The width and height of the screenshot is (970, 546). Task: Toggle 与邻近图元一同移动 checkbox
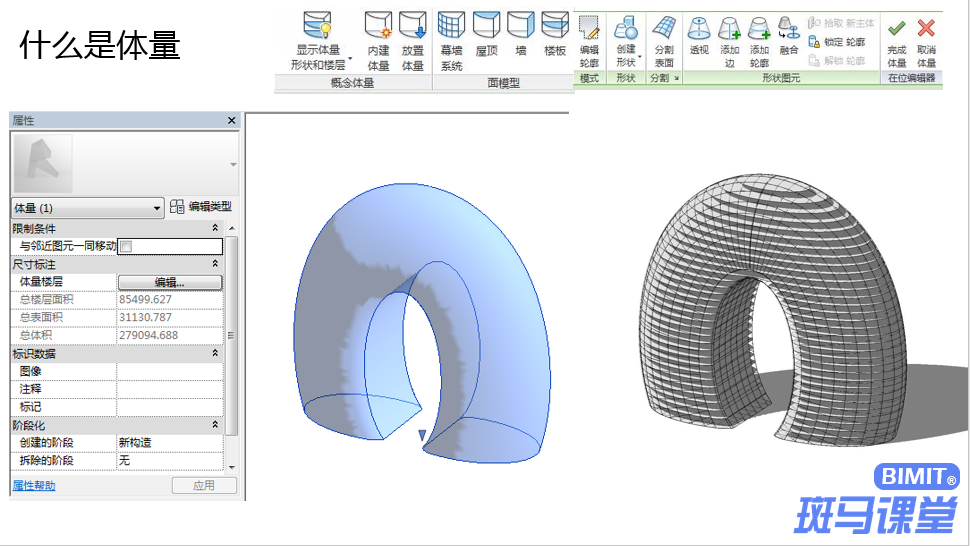[126, 247]
